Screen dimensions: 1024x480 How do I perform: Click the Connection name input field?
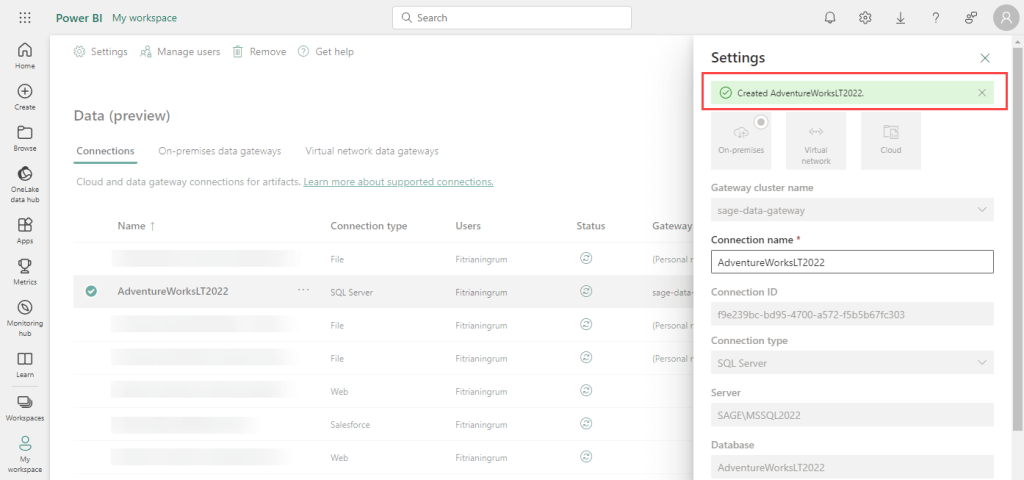(852, 262)
